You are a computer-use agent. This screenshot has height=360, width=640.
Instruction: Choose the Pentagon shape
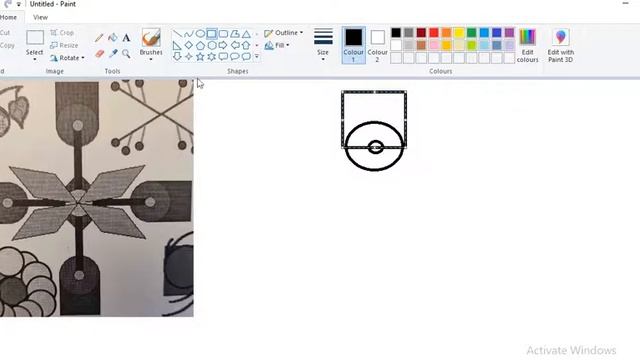point(200,45)
